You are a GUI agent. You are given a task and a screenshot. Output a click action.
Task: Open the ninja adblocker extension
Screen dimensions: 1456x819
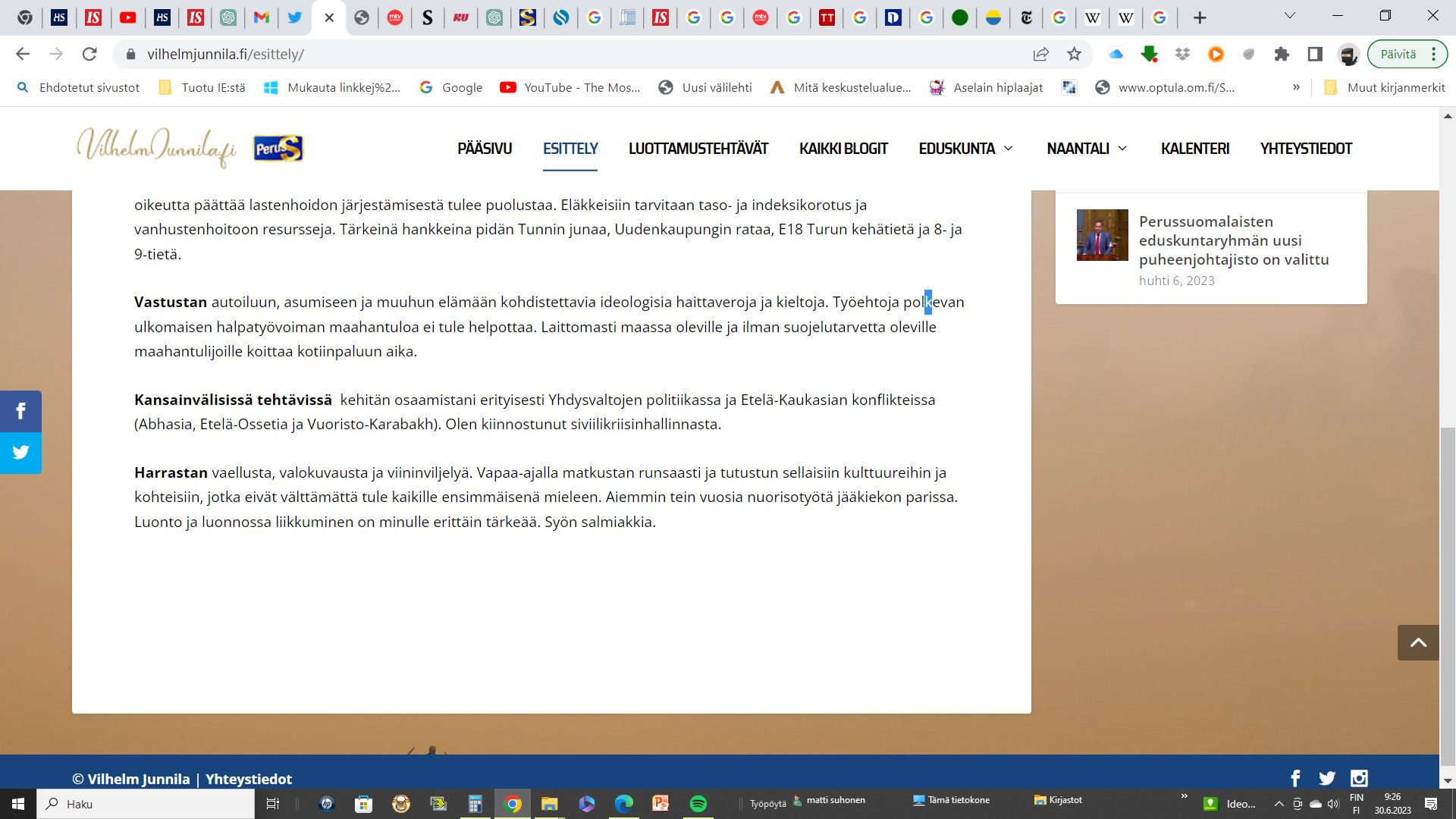click(1350, 54)
